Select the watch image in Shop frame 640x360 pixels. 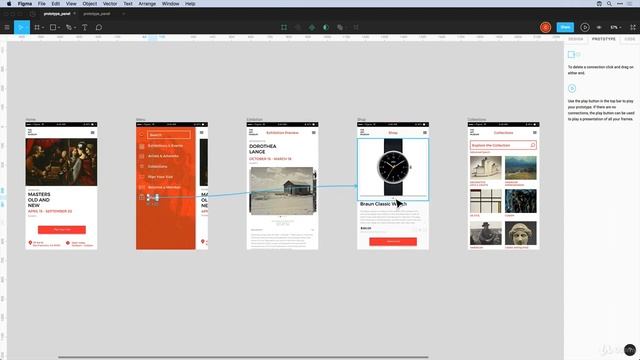(393, 169)
